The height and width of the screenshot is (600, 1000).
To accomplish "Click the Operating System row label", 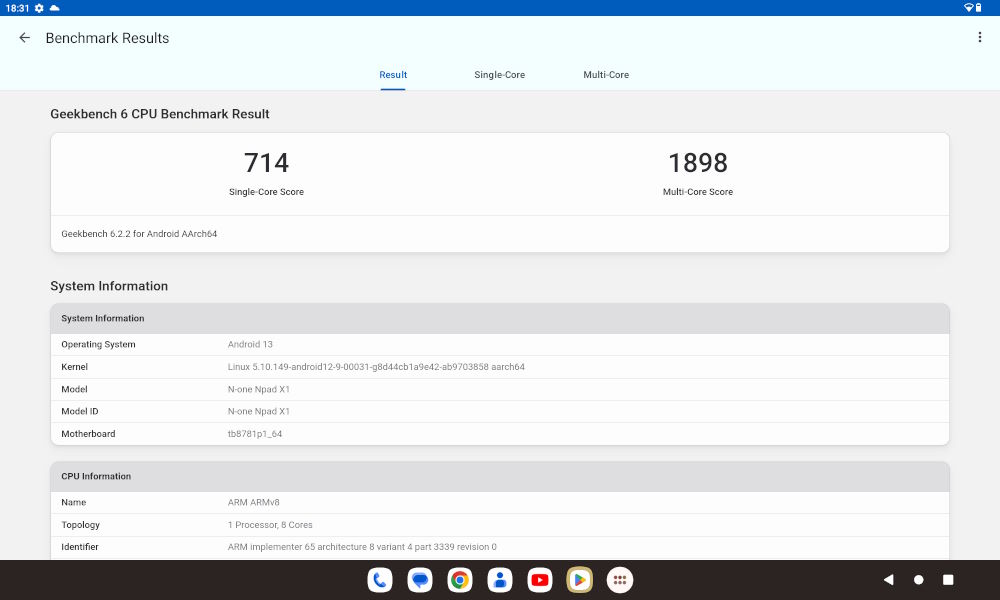I will tap(98, 344).
